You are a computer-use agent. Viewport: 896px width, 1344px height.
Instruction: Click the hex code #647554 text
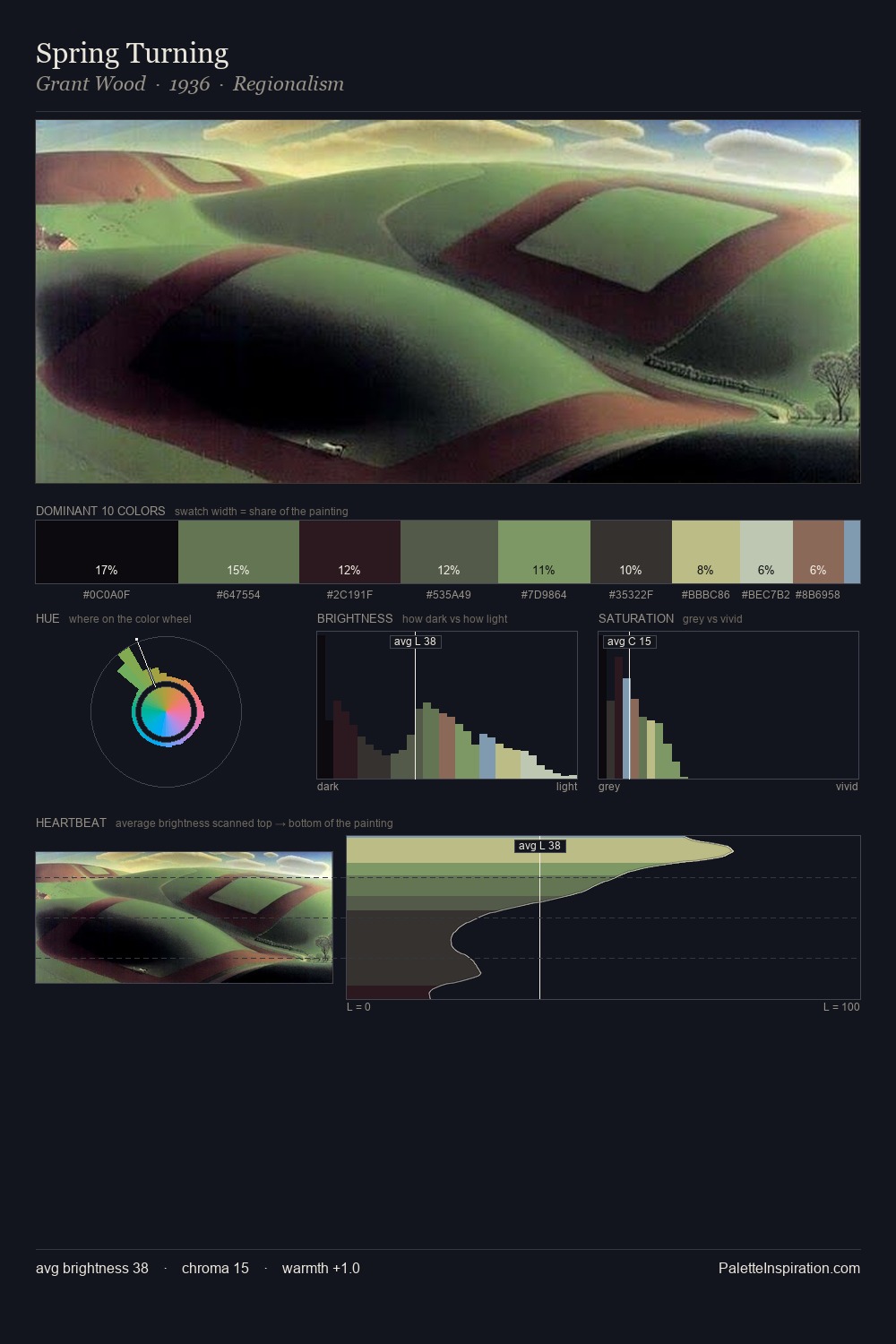[x=238, y=594]
